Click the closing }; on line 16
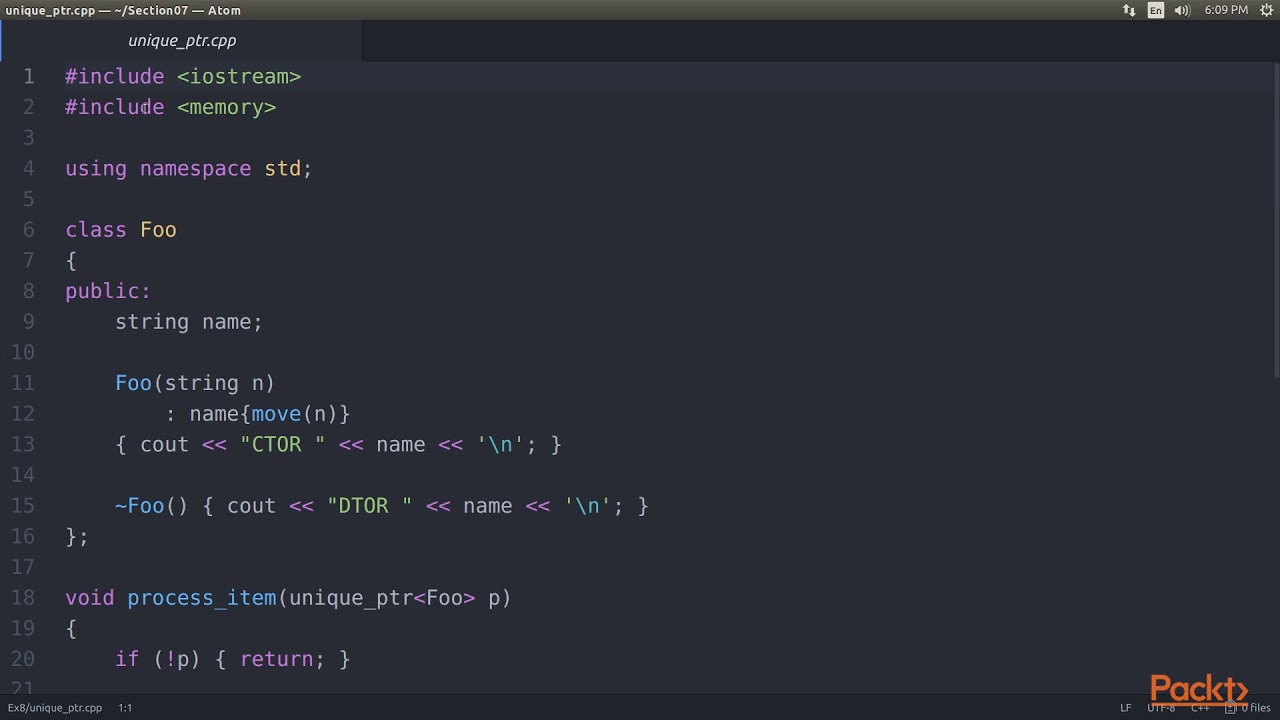The width and height of the screenshot is (1280, 720). [77, 537]
